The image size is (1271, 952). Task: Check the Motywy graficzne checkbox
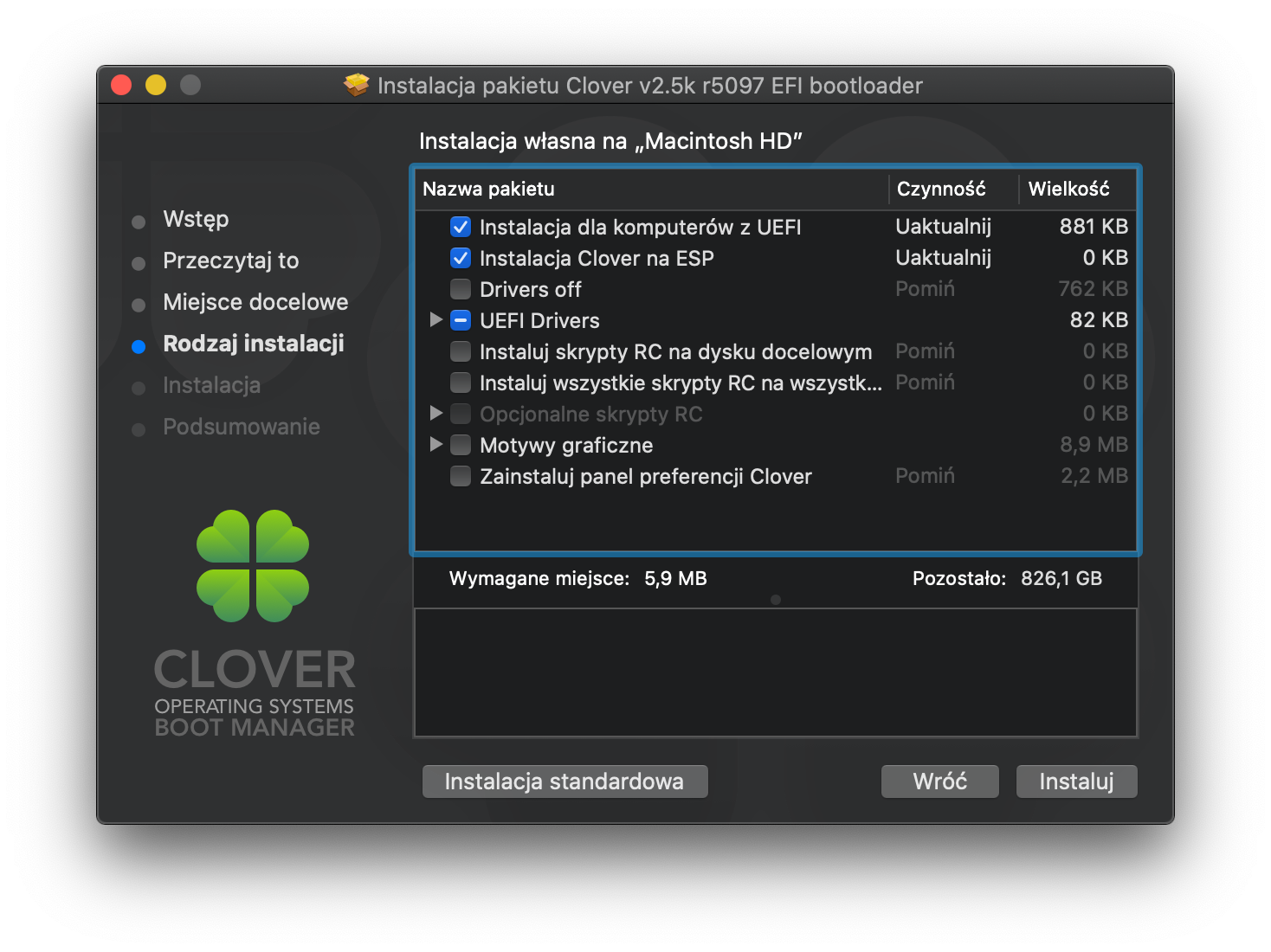[x=461, y=446]
